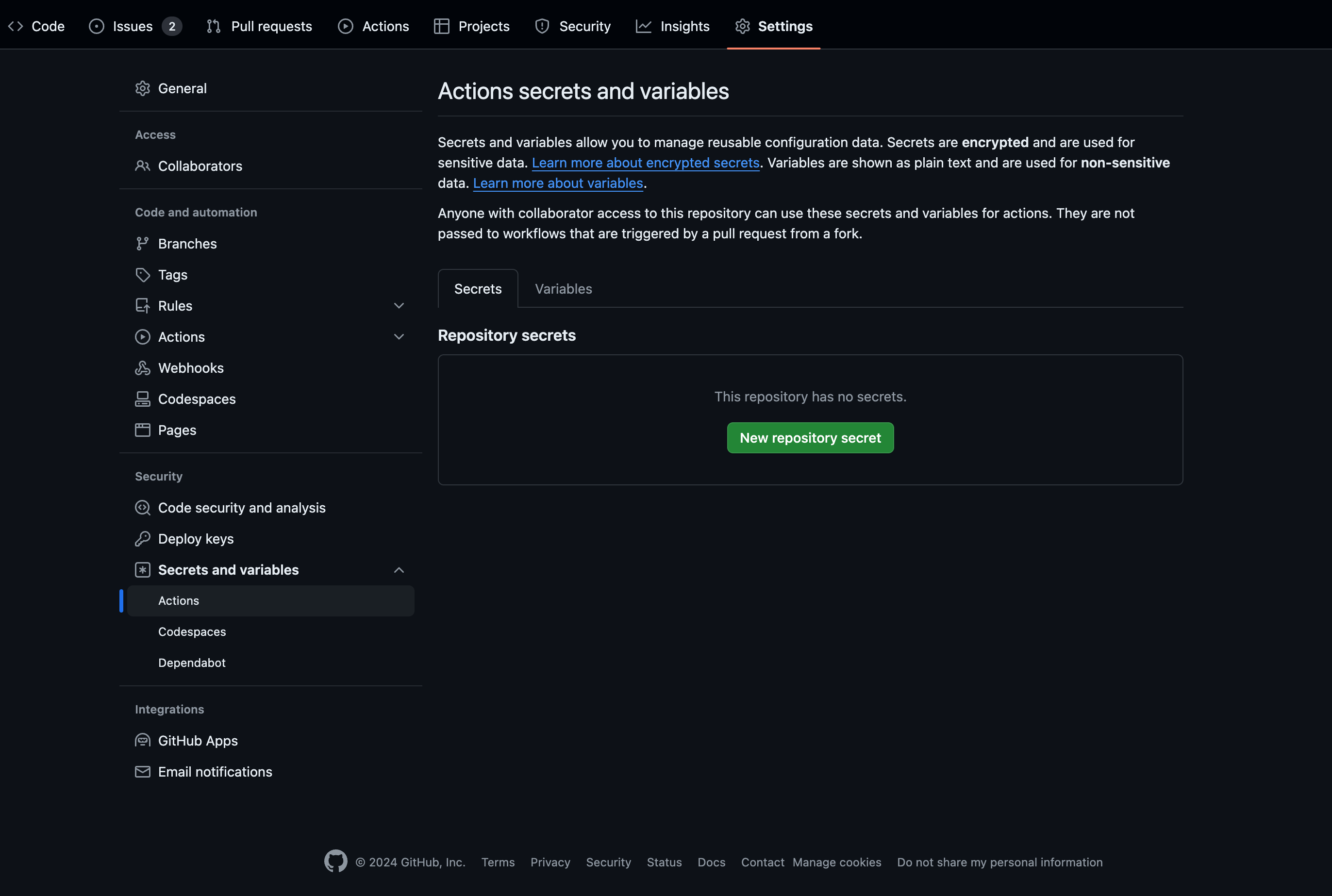Viewport: 1332px width, 896px height.
Task: Open Learn more about variables link
Action: [x=558, y=183]
